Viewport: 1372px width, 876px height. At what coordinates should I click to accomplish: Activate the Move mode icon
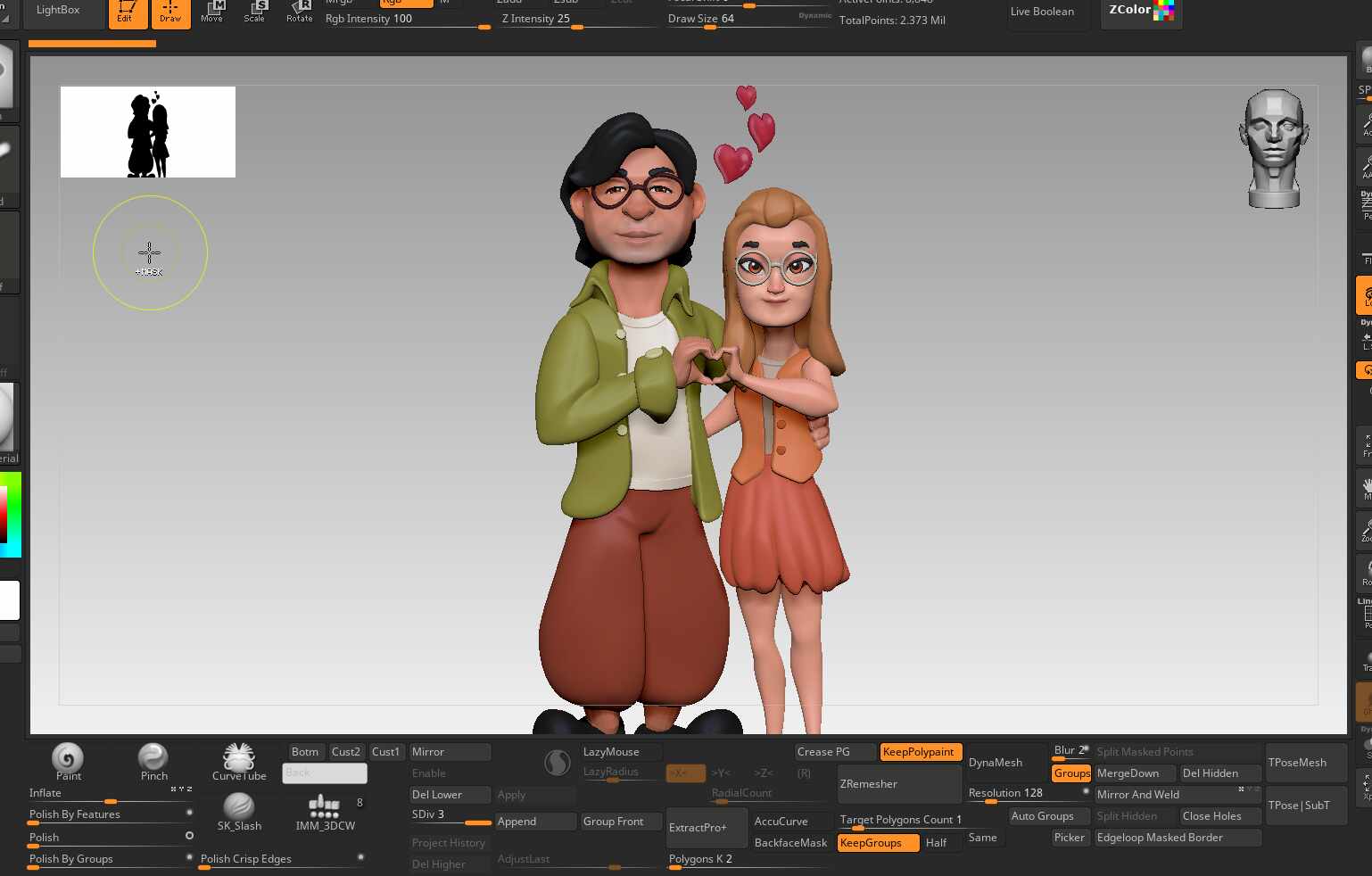(212, 12)
